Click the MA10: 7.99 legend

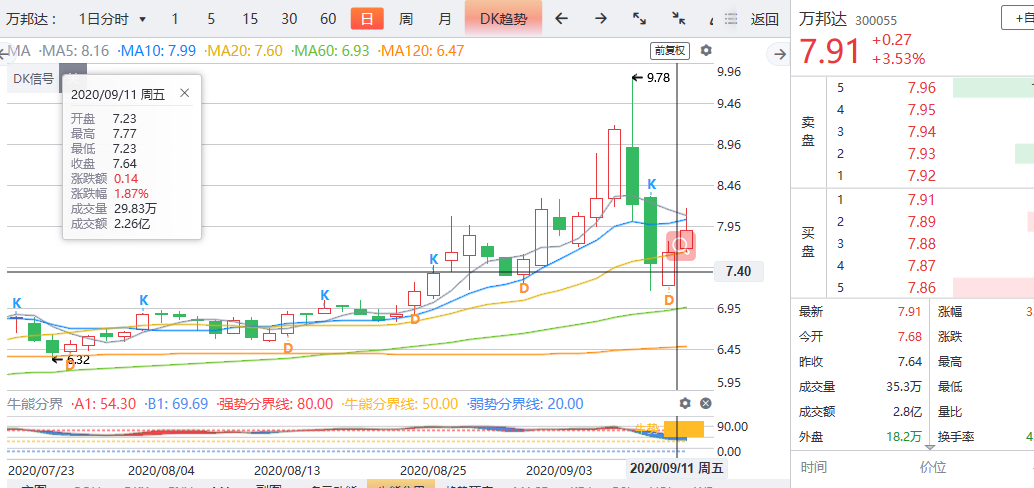pyautogui.click(x=156, y=51)
